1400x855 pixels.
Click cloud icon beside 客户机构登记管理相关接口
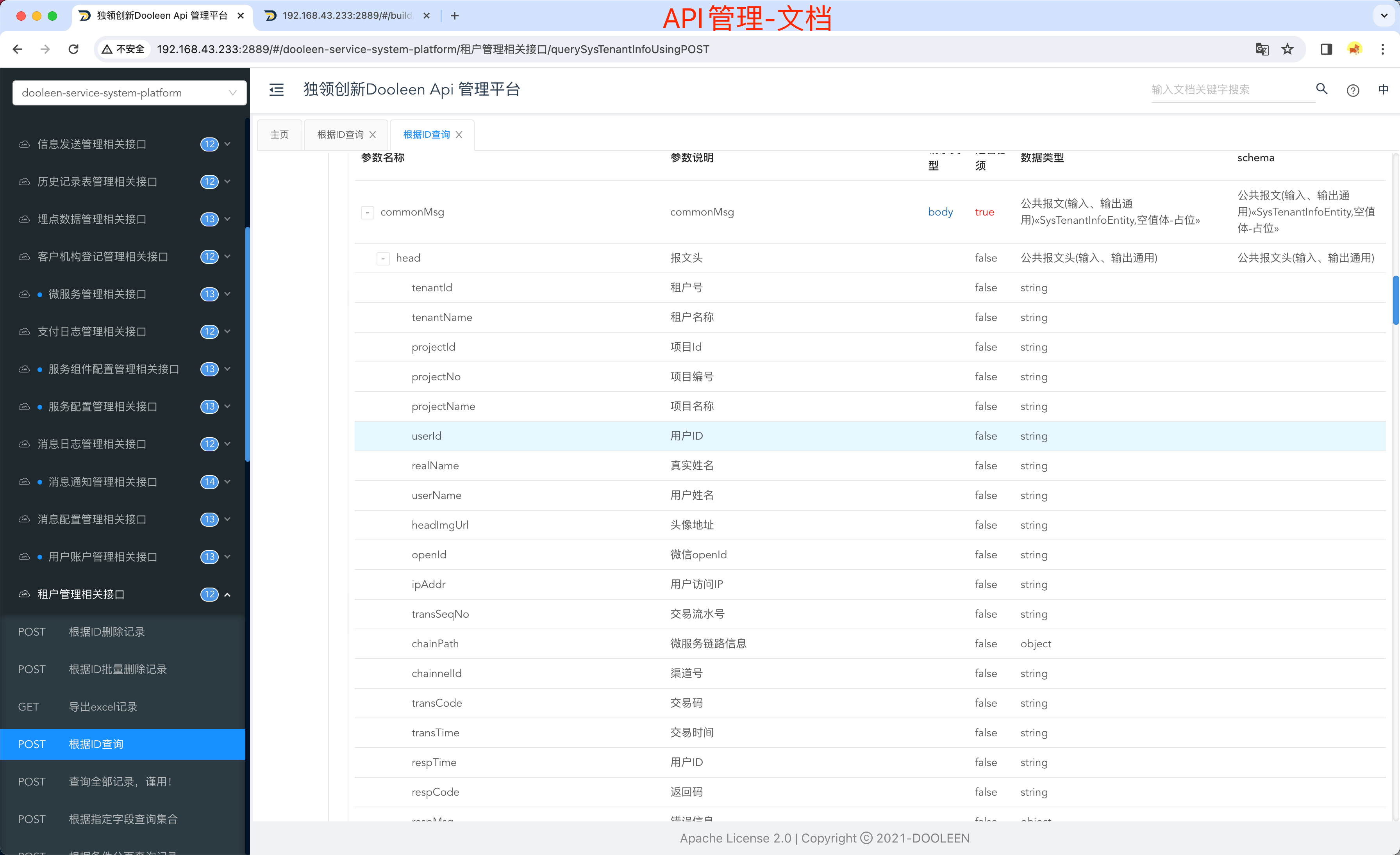[24, 256]
